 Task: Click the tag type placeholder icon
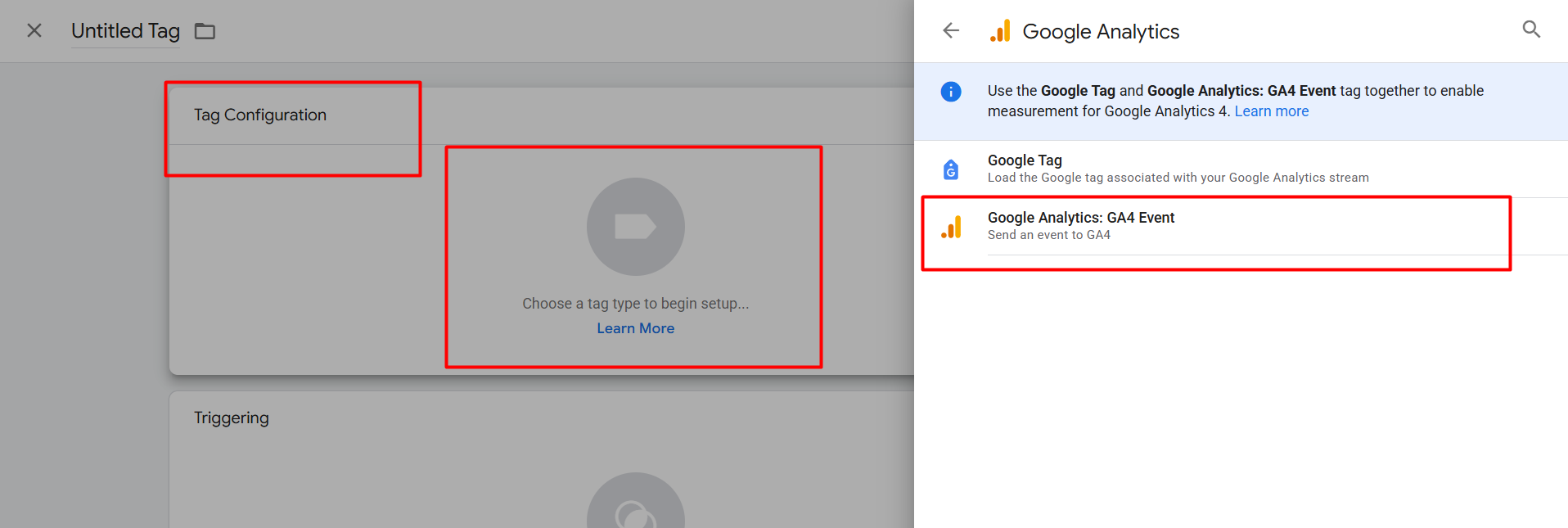pyautogui.click(x=635, y=227)
